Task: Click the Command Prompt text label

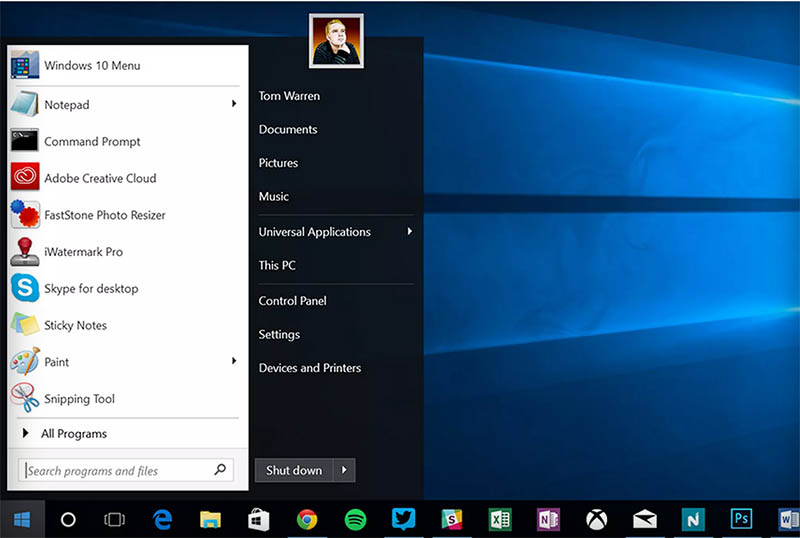Action: tap(92, 141)
